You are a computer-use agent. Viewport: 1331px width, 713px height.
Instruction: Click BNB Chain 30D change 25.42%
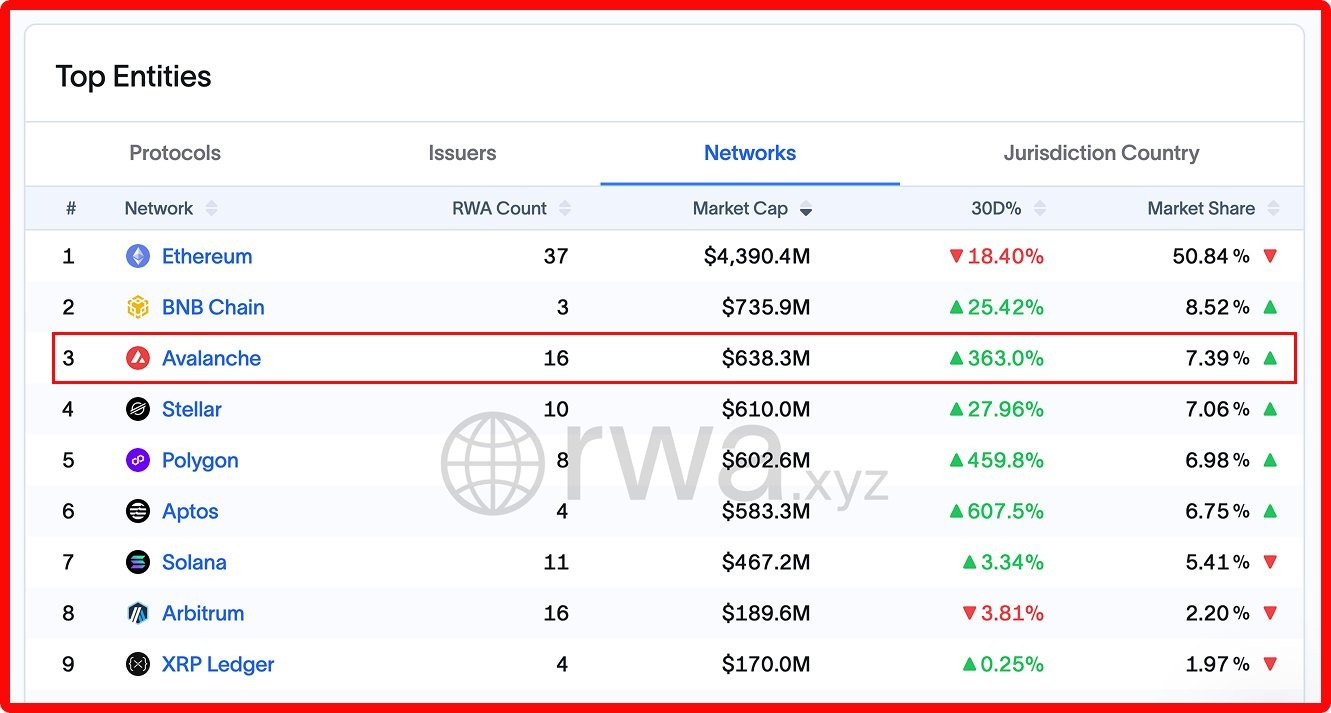1005,307
